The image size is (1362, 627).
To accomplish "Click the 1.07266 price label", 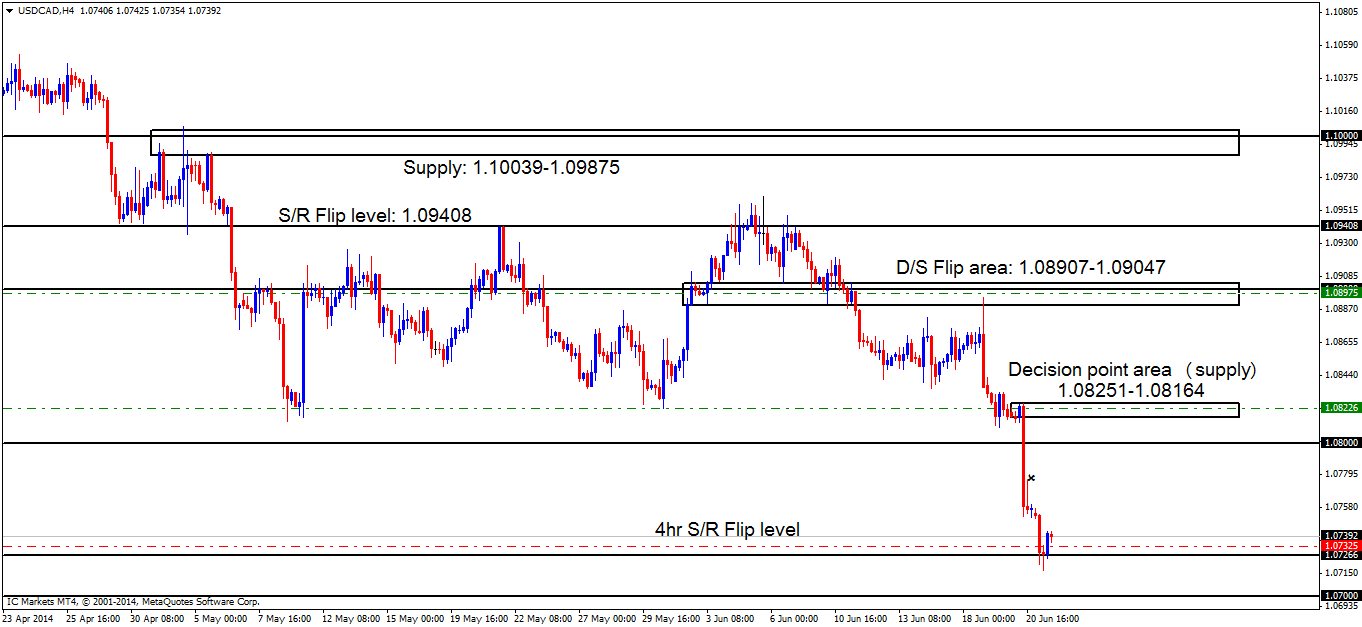I will point(1340,555).
